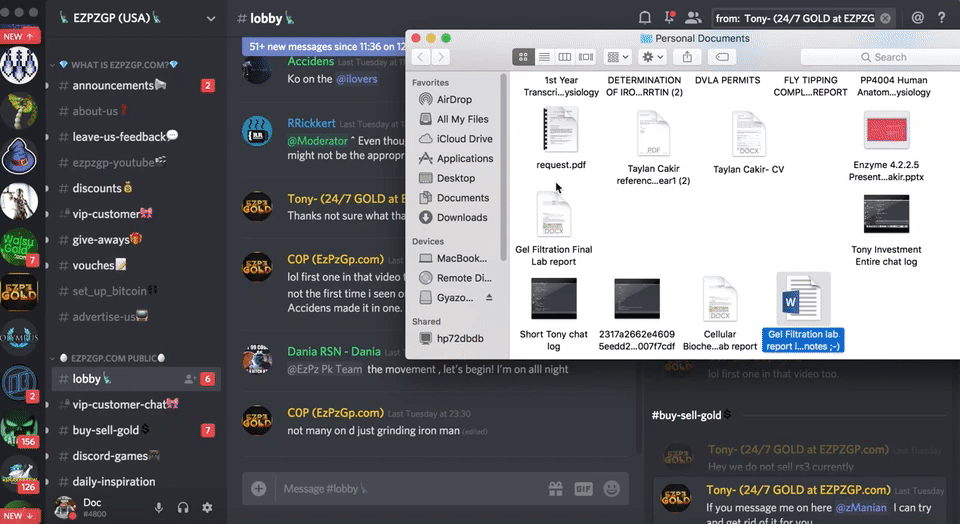This screenshot has width=960, height=524.
Task: Select request.pdf file in Finder
Action: [x=561, y=138]
